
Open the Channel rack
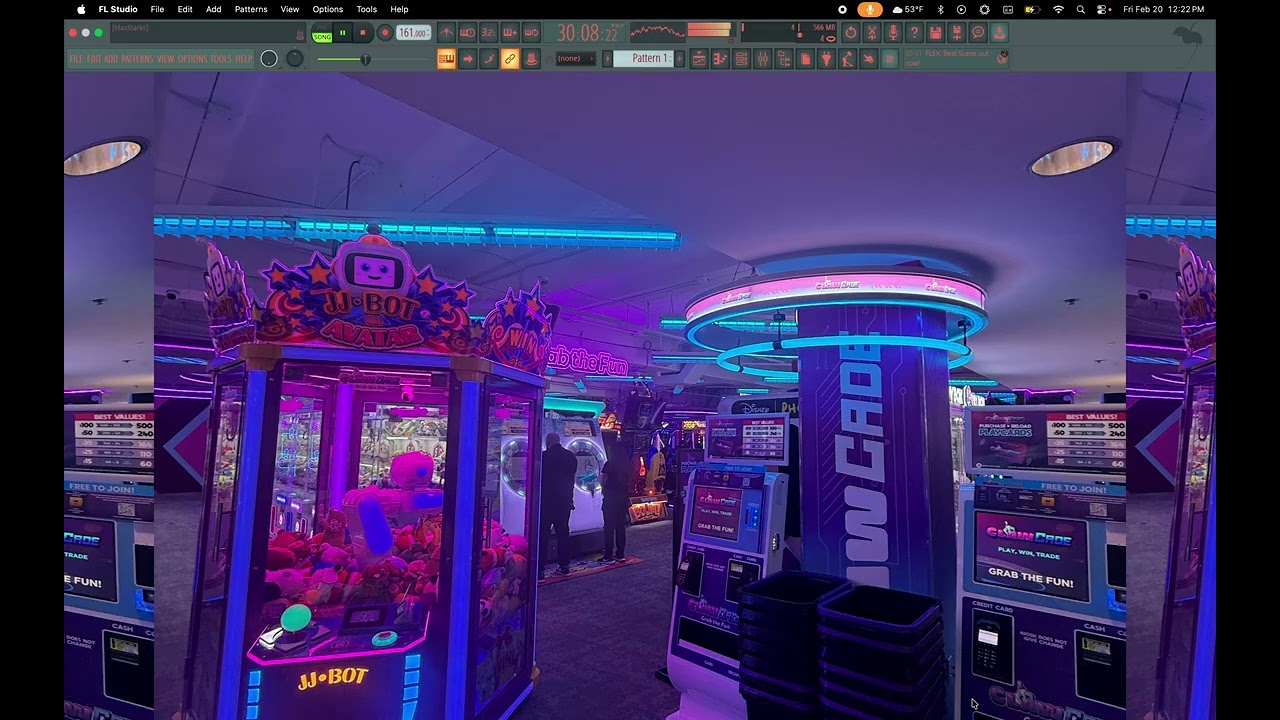(x=741, y=58)
